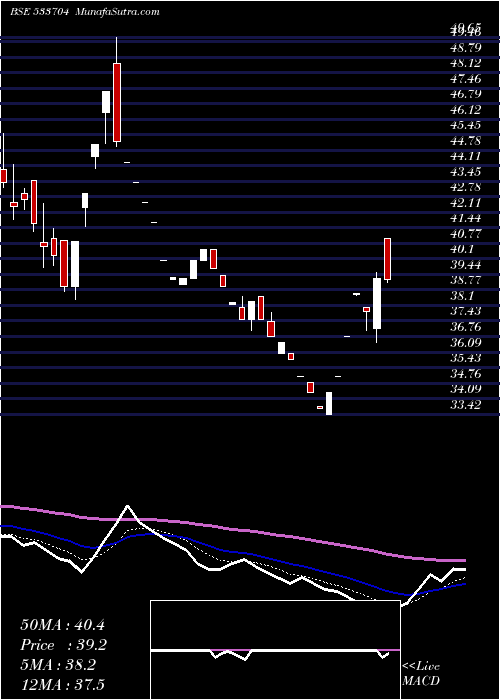Click the 5MA : 38.2 value
This screenshot has width=500, height=700.
click(x=58, y=665)
